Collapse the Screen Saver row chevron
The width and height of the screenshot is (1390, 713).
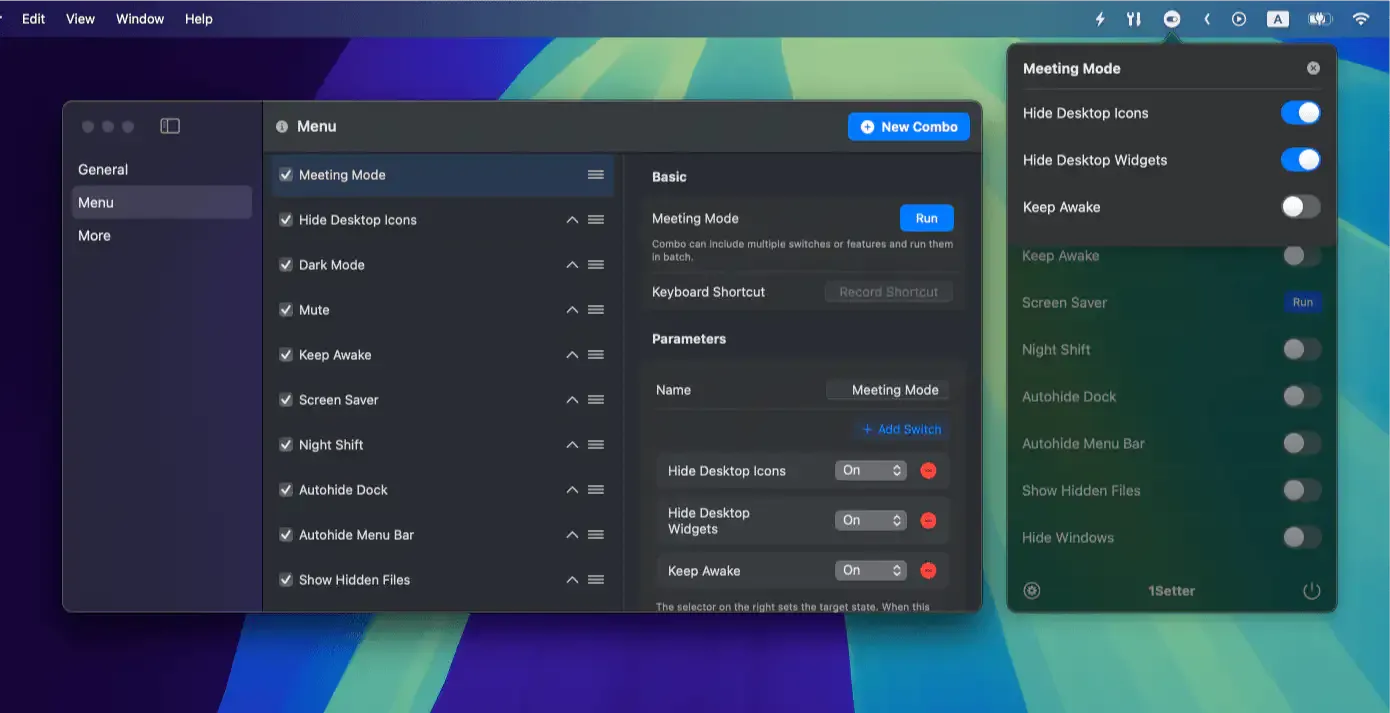572,400
